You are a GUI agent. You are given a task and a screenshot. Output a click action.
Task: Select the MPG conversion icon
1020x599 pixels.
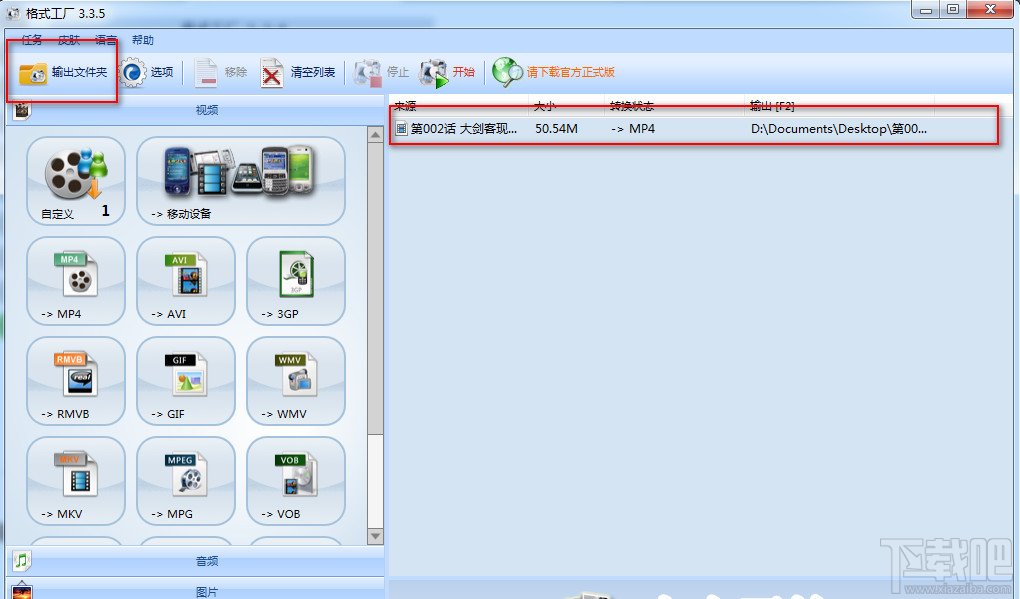(x=185, y=481)
